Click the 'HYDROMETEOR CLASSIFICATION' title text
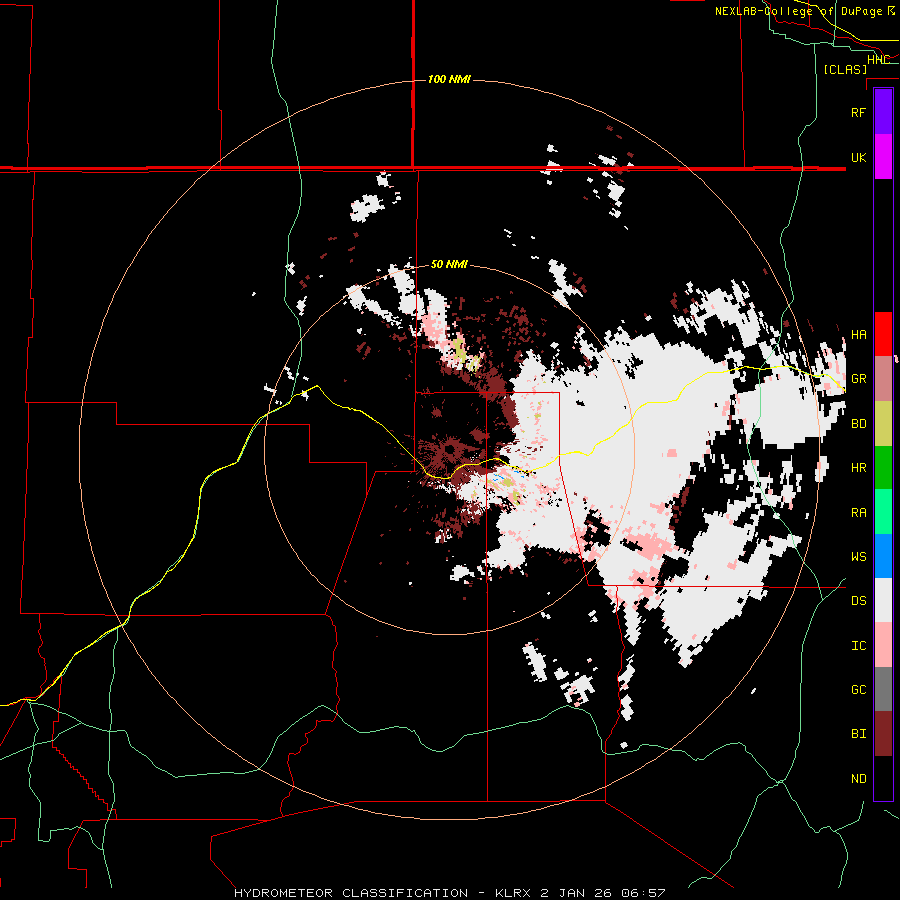The height and width of the screenshot is (900, 900). [351, 893]
